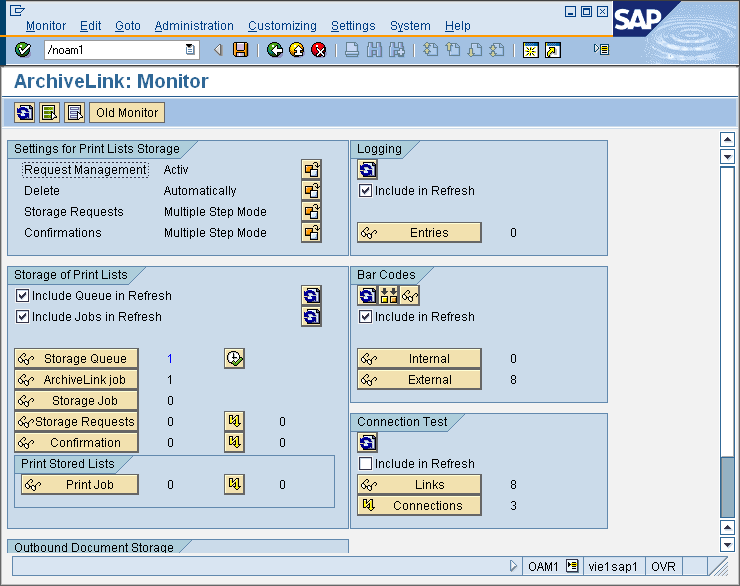Open the Customizing menu

282,26
